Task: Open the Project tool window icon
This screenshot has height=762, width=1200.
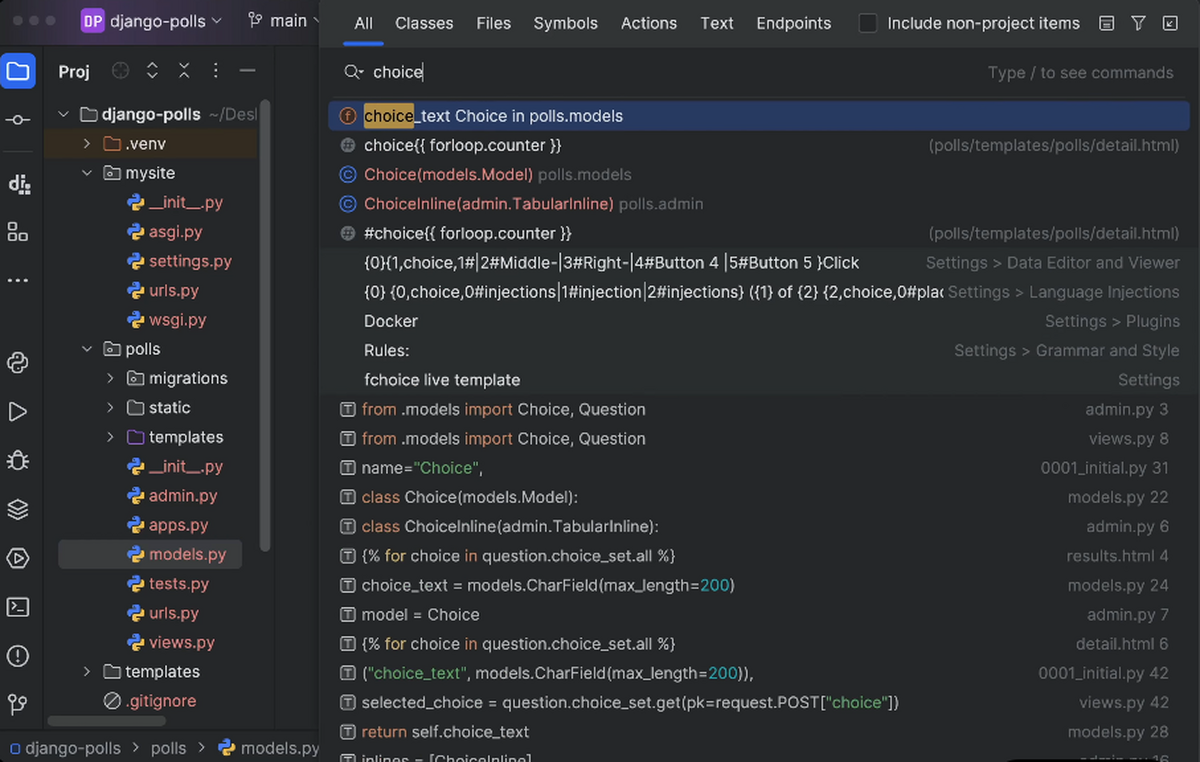Action: [x=18, y=71]
